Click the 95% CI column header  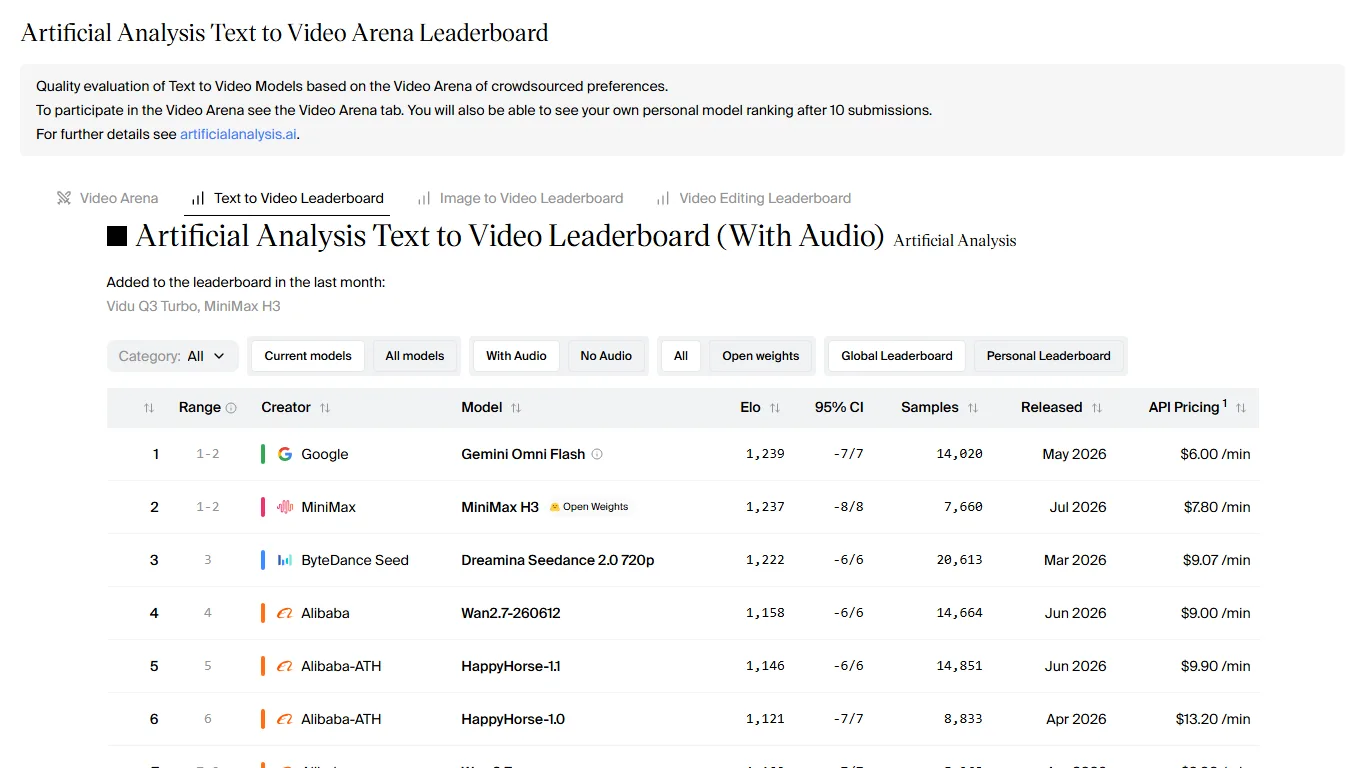[x=839, y=408]
